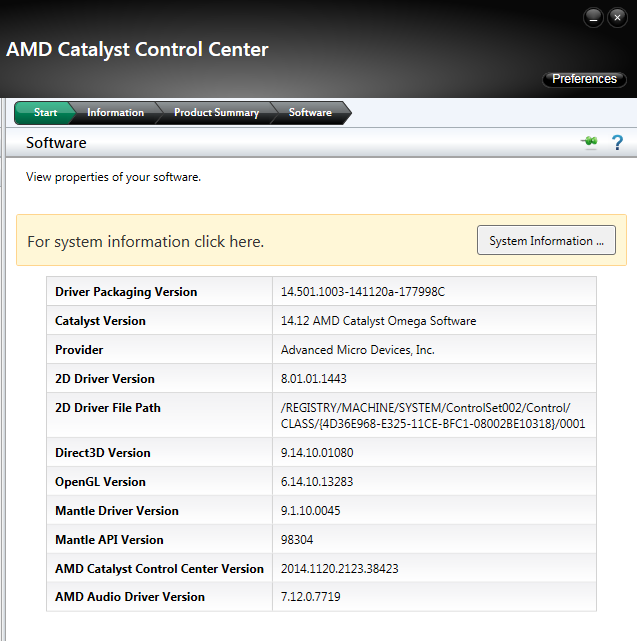This screenshot has width=637, height=641.
Task: Open the Preferences menu
Action: point(584,79)
